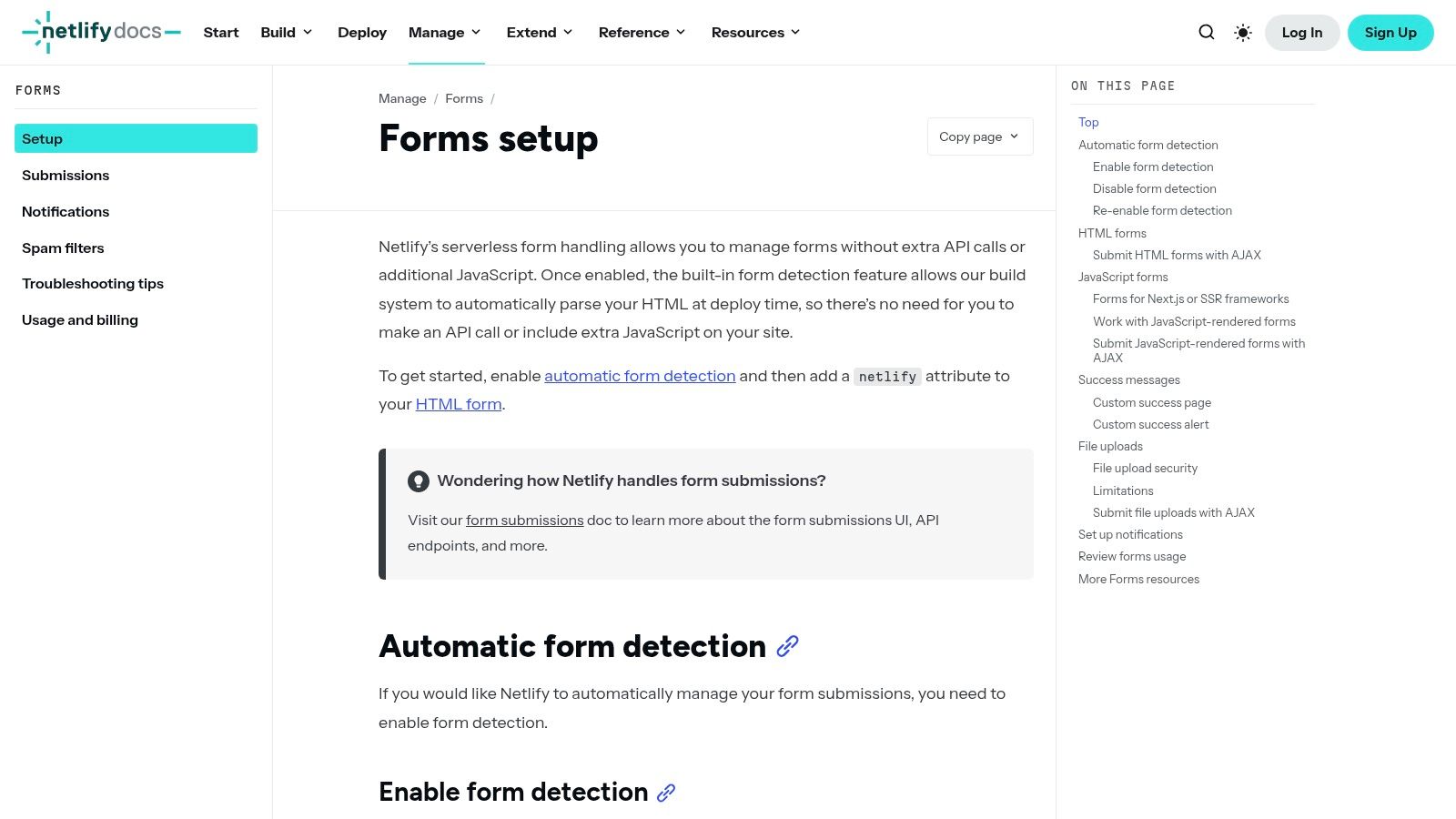Click the Log In button

(x=1301, y=32)
